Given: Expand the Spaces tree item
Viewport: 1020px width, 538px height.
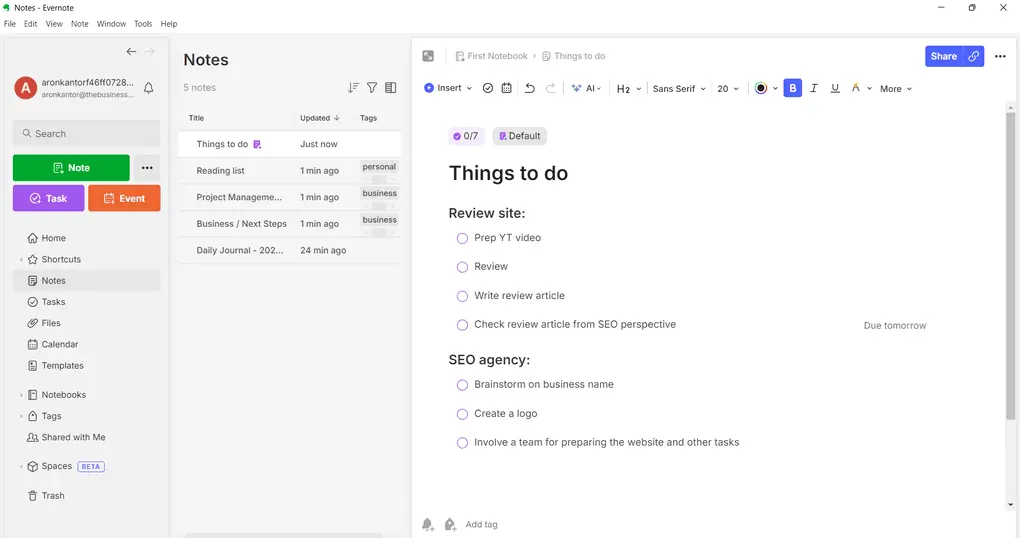Looking at the screenshot, I should pyautogui.click(x=21, y=466).
